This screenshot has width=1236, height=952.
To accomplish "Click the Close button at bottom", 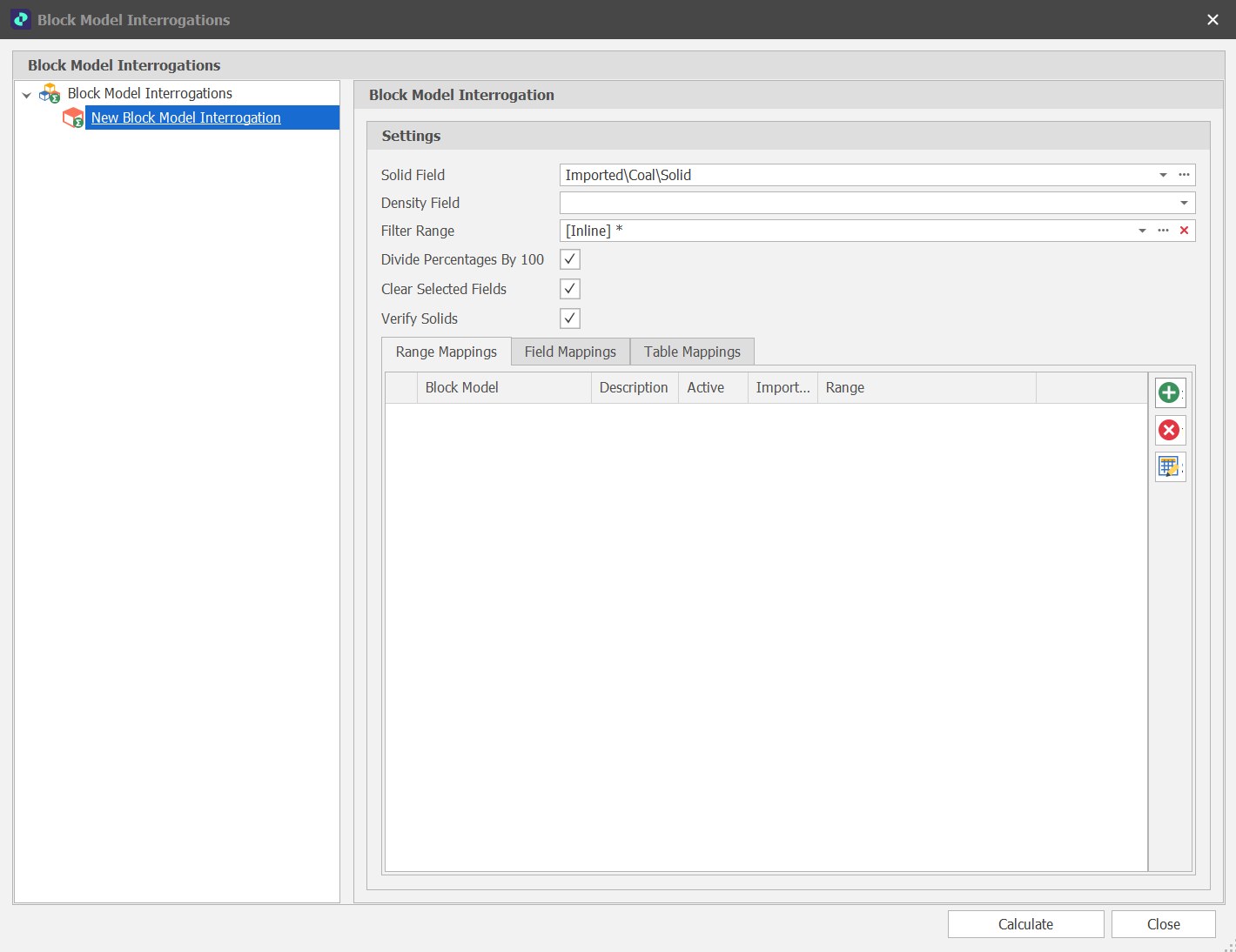I will pos(1163,924).
